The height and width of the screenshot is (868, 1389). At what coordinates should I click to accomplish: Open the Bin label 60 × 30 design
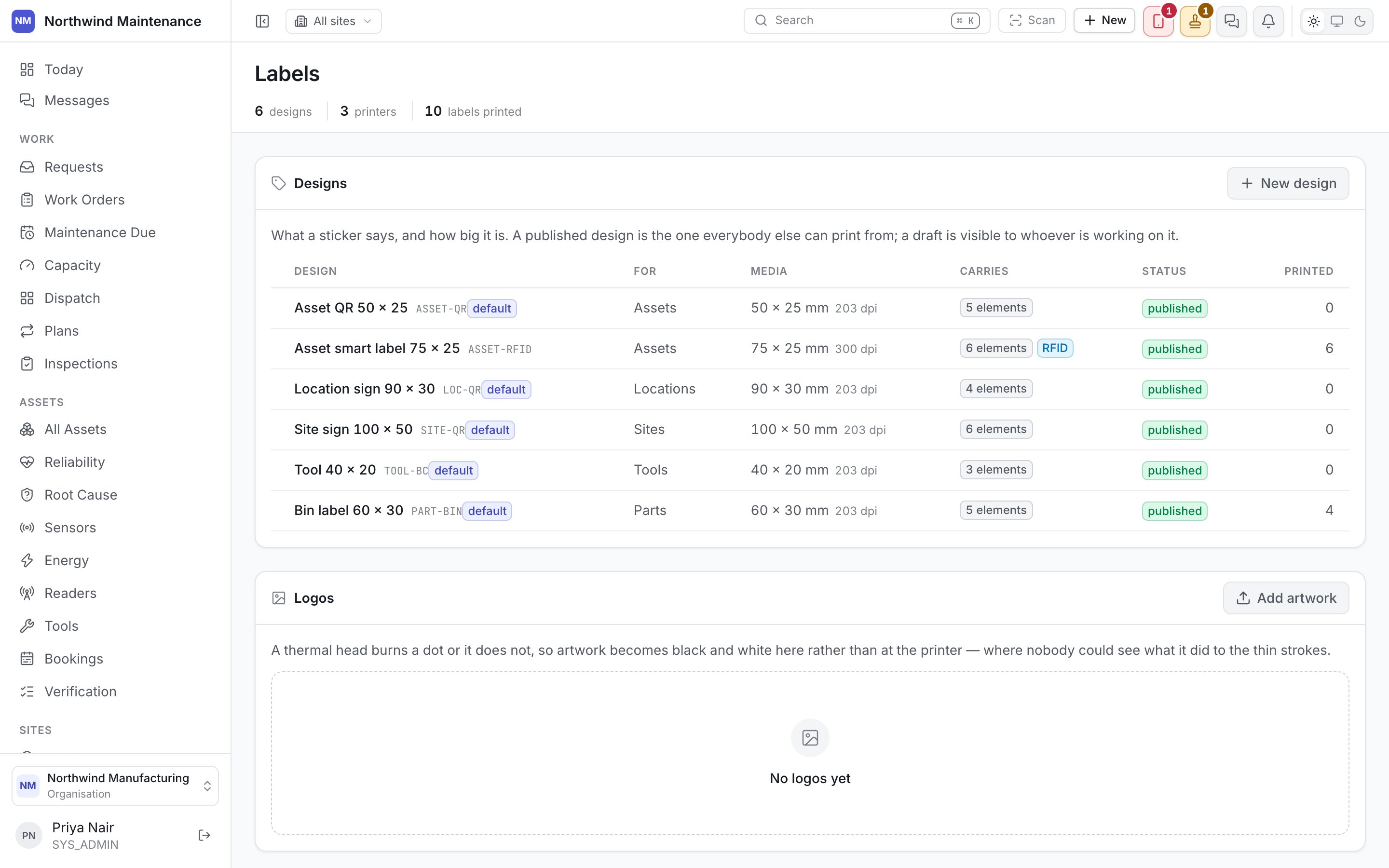[x=349, y=510]
